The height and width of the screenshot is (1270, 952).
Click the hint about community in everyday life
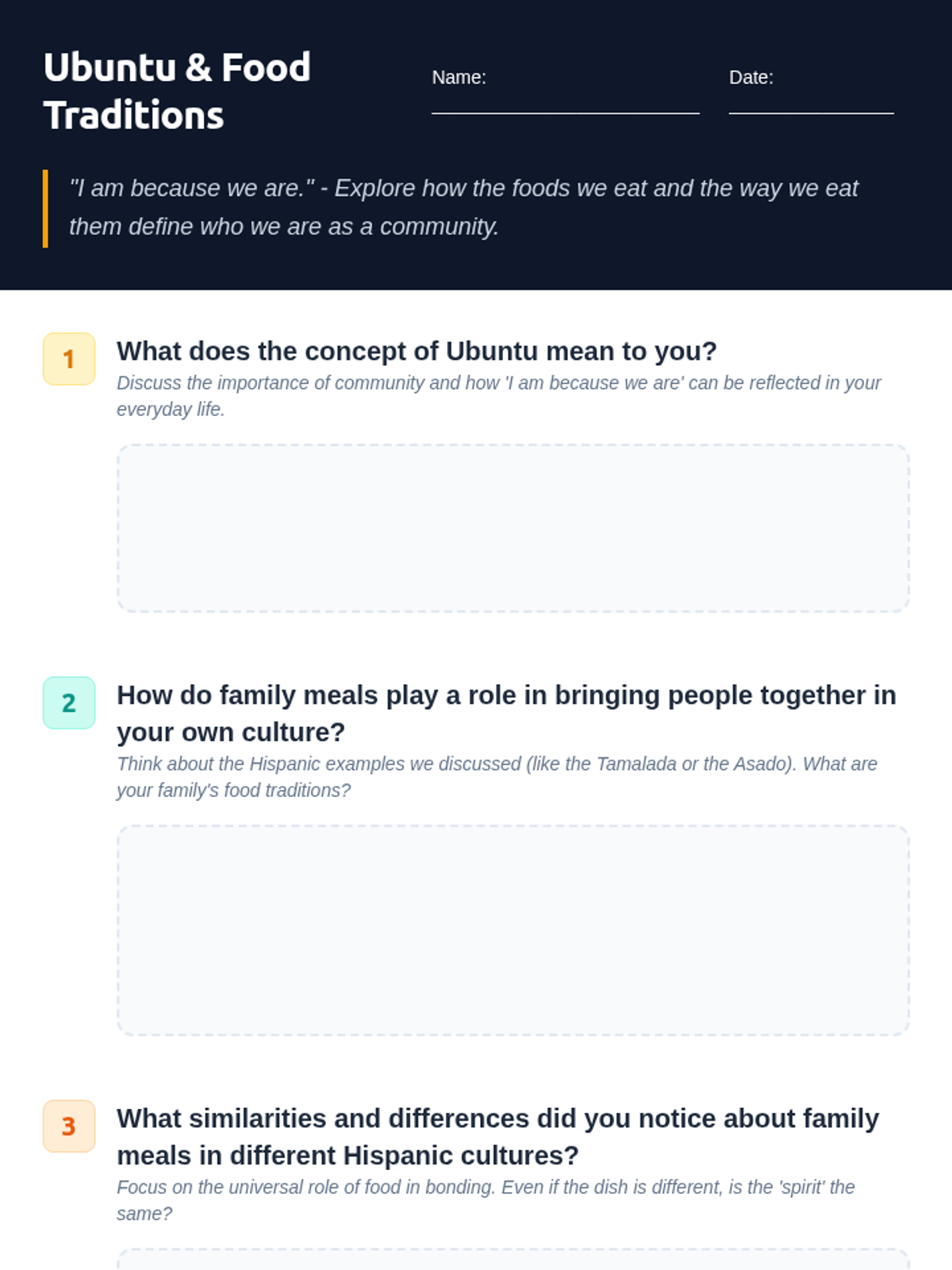pyautogui.click(x=498, y=395)
